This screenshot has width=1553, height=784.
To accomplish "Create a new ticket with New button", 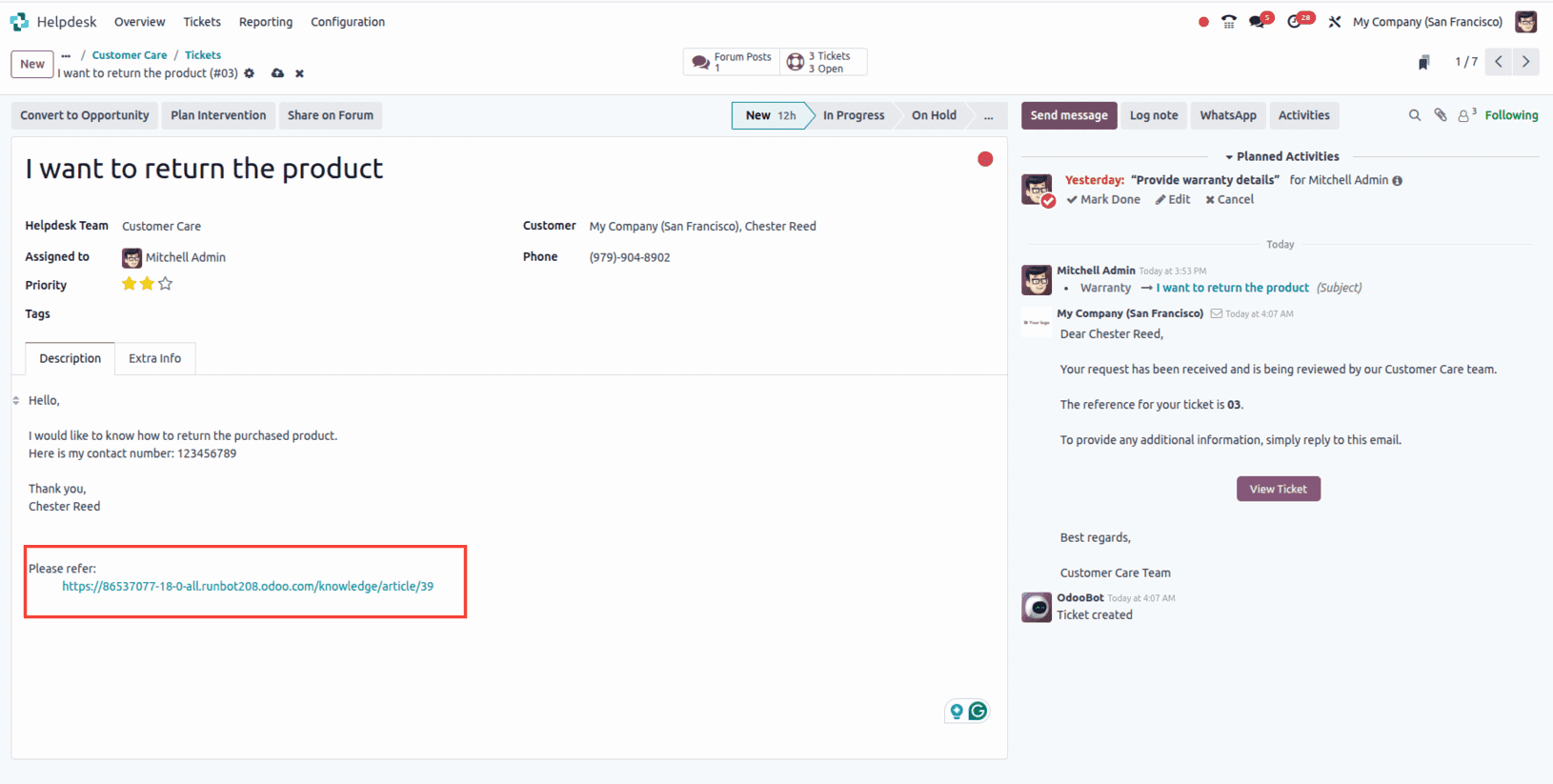I will pos(32,64).
